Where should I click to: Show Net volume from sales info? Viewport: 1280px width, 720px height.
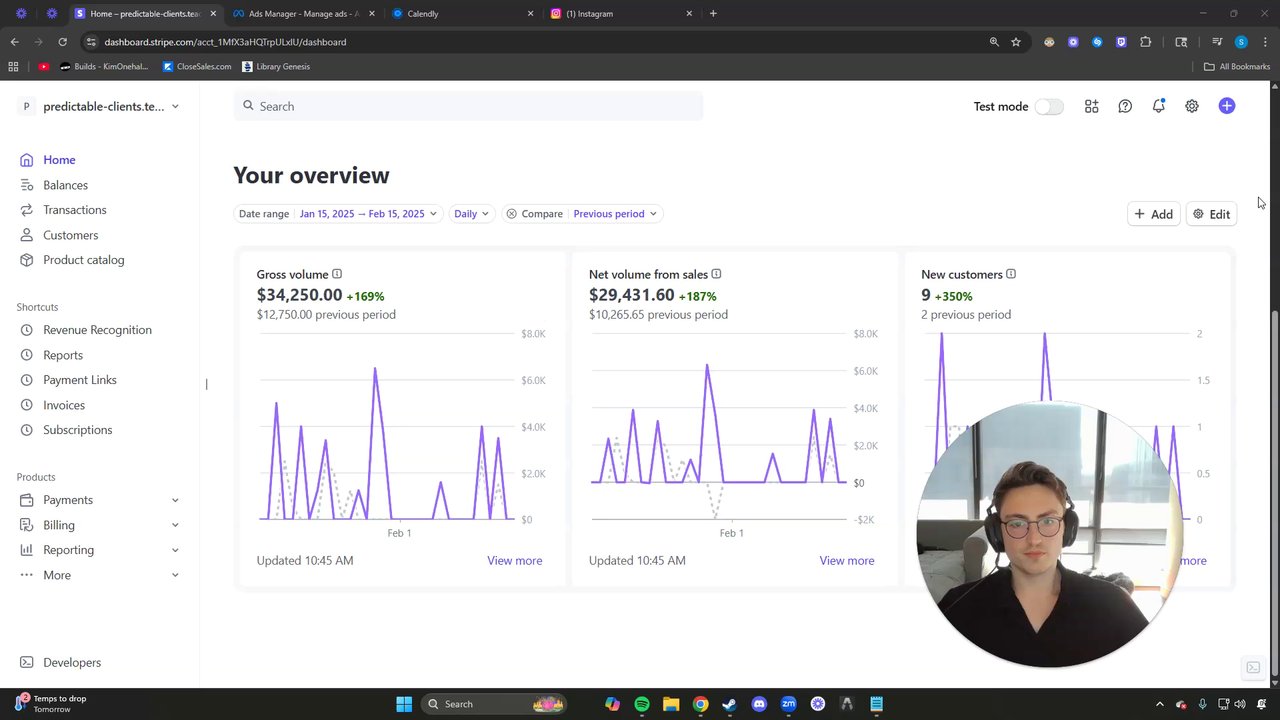point(716,274)
